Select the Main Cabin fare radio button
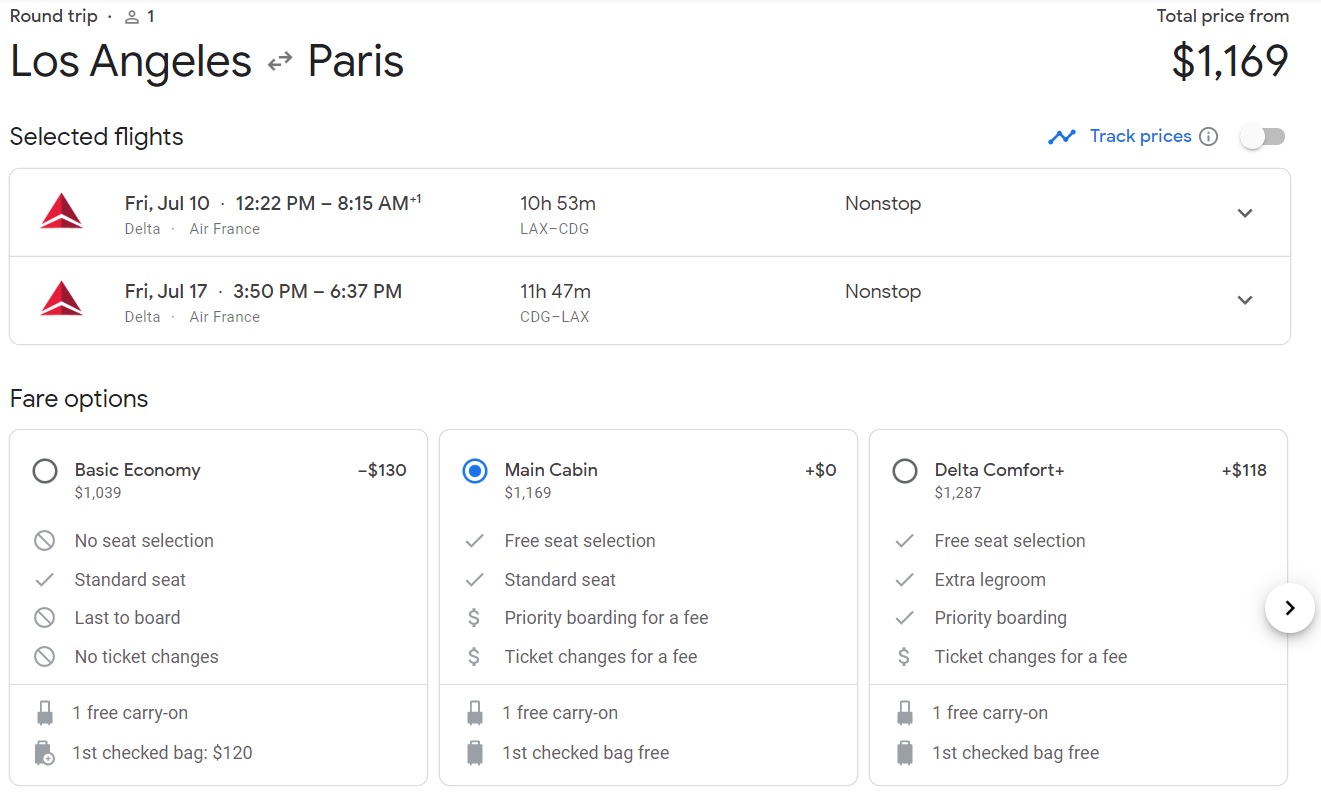This screenshot has width=1321, height=795. point(475,471)
